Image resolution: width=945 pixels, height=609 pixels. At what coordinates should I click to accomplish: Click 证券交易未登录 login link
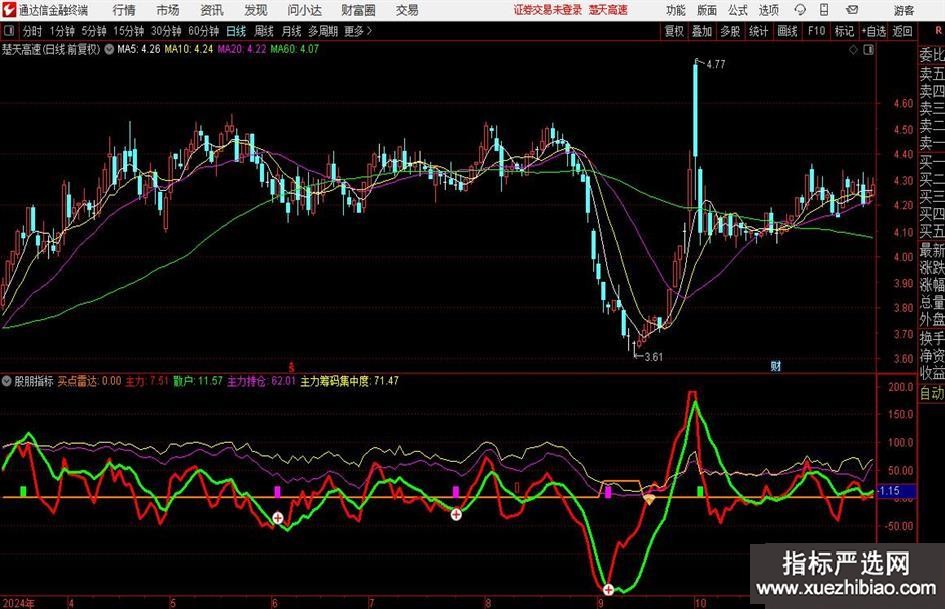(x=548, y=10)
